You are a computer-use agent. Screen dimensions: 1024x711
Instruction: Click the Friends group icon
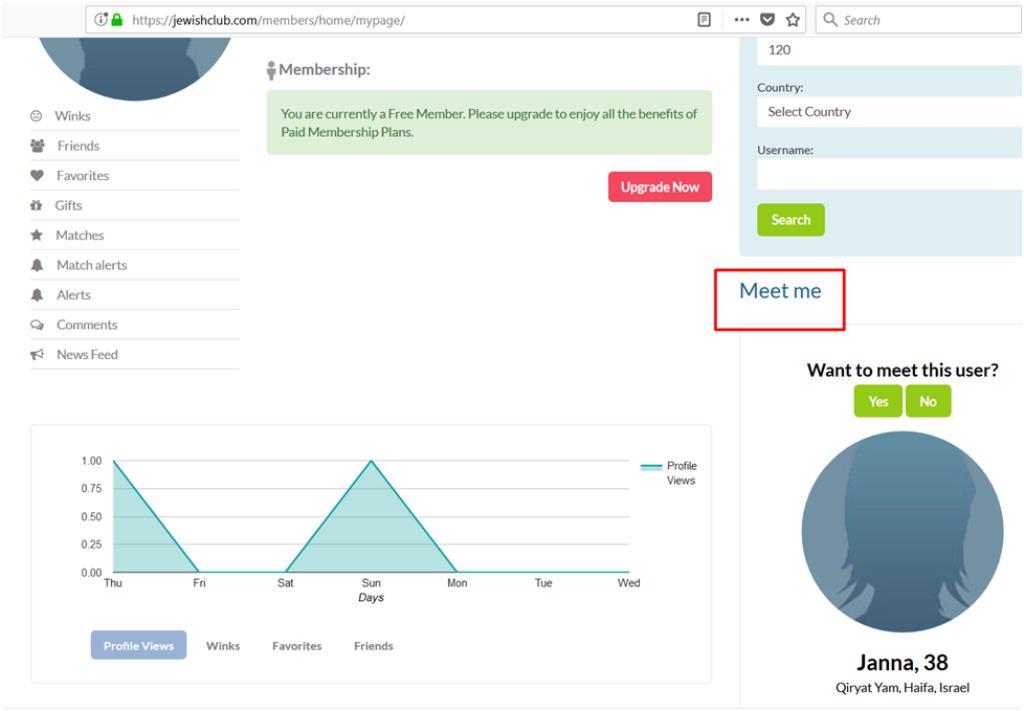[x=37, y=146]
